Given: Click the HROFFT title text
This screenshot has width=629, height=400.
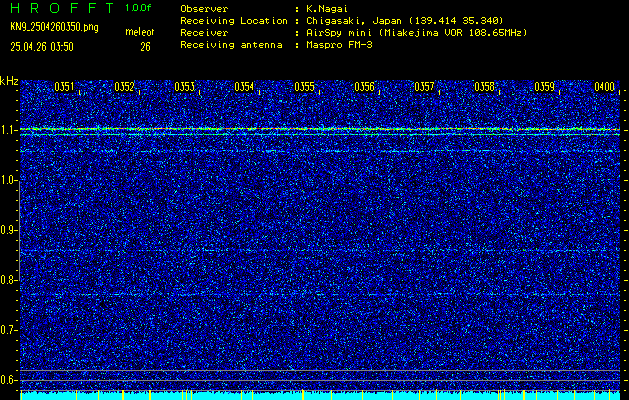Looking at the screenshot, I should pyautogui.click(x=62, y=8).
